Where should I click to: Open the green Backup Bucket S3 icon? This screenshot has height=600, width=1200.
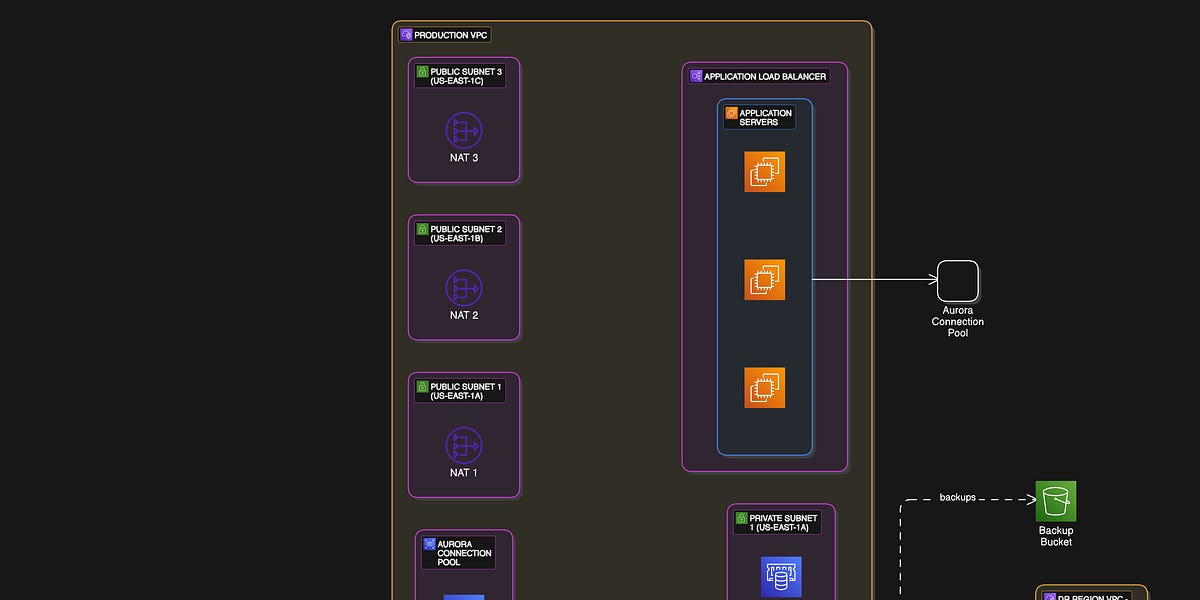click(1055, 497)
